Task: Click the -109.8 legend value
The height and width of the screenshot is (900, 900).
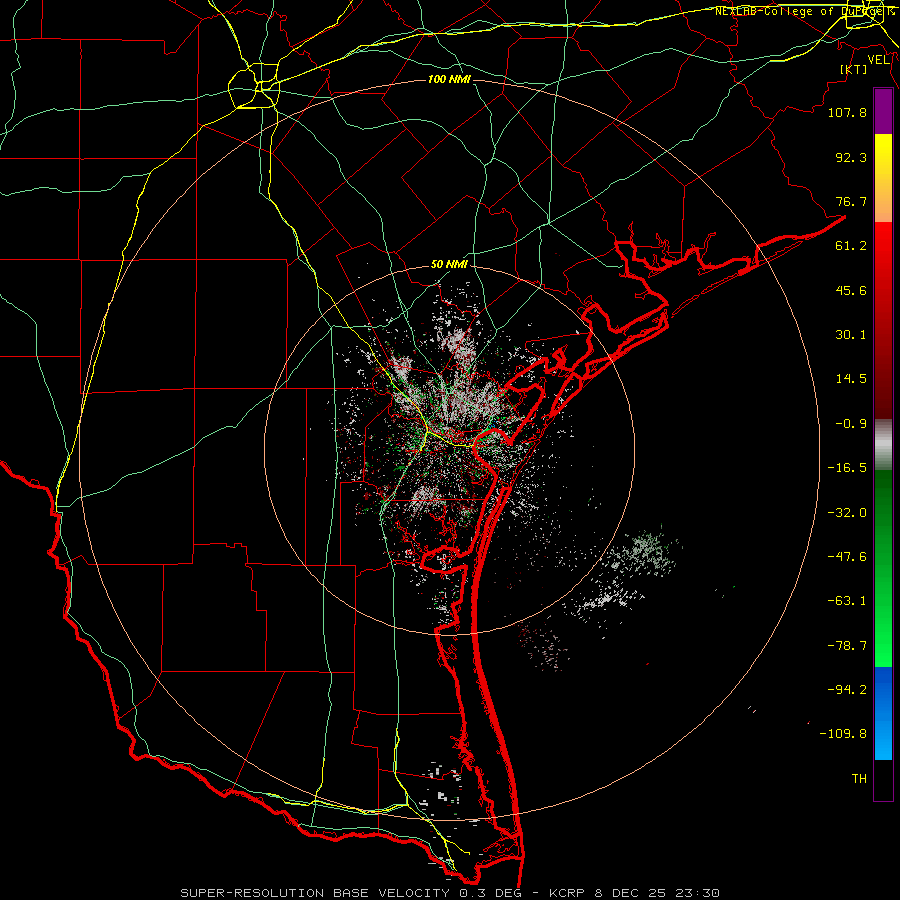Action: (x=843, y=734)
